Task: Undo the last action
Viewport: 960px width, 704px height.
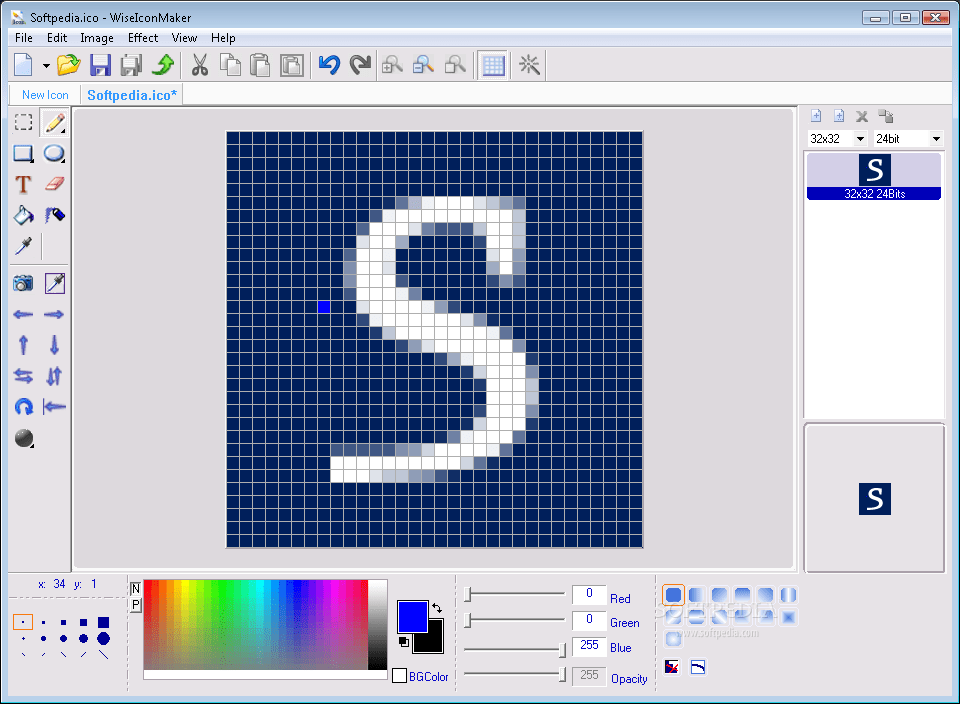Action: coord(329,65)
